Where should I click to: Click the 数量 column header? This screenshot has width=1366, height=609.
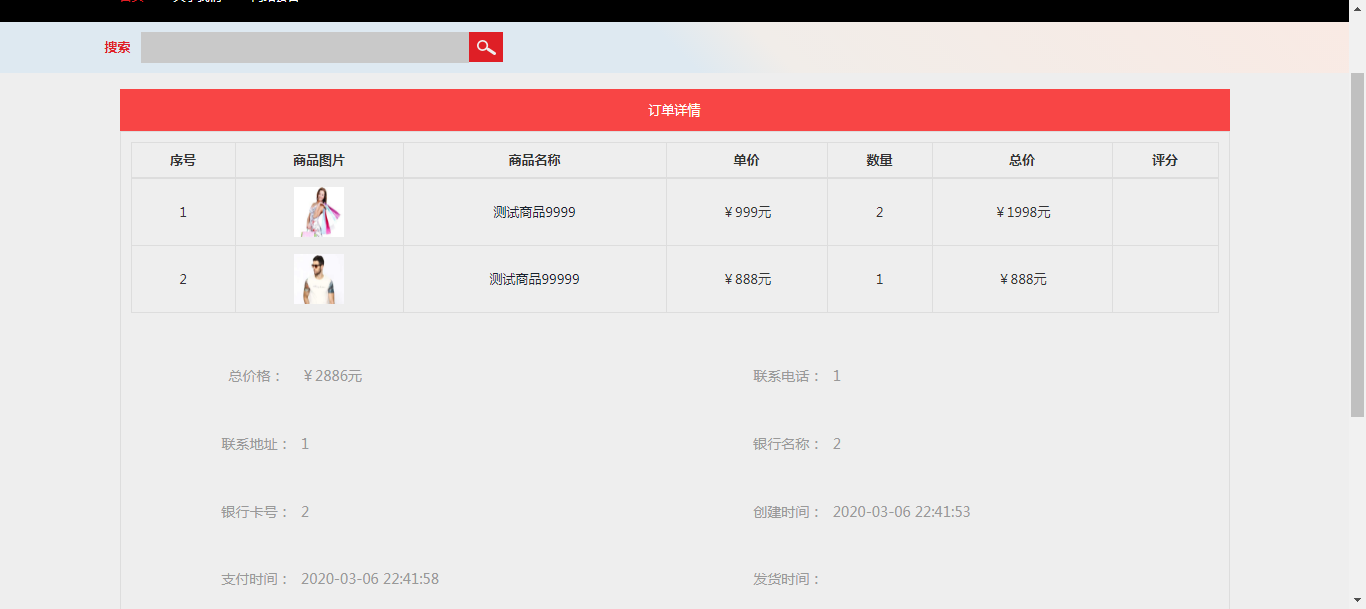coord(880,160)
